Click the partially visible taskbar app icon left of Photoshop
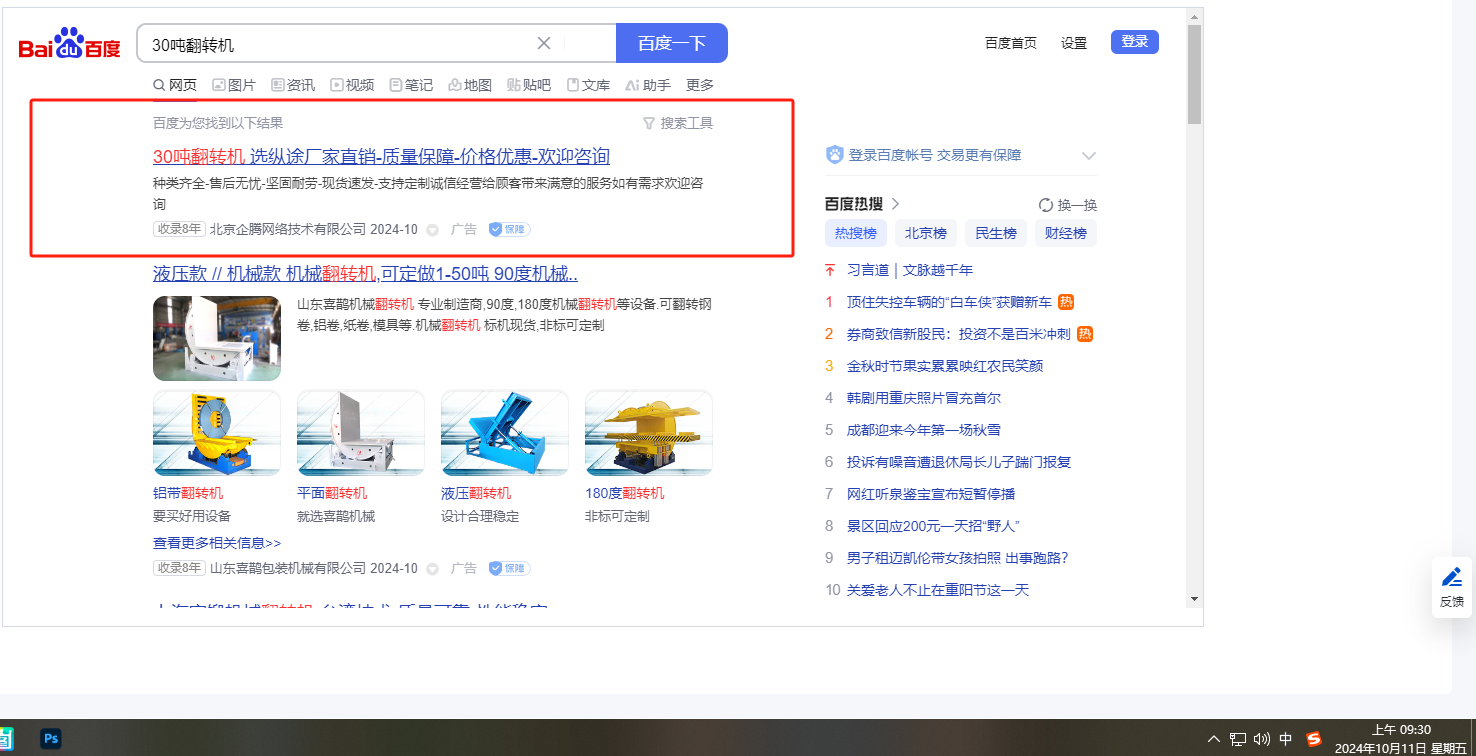Screen dimensions: 1476x756 [6, 739]
